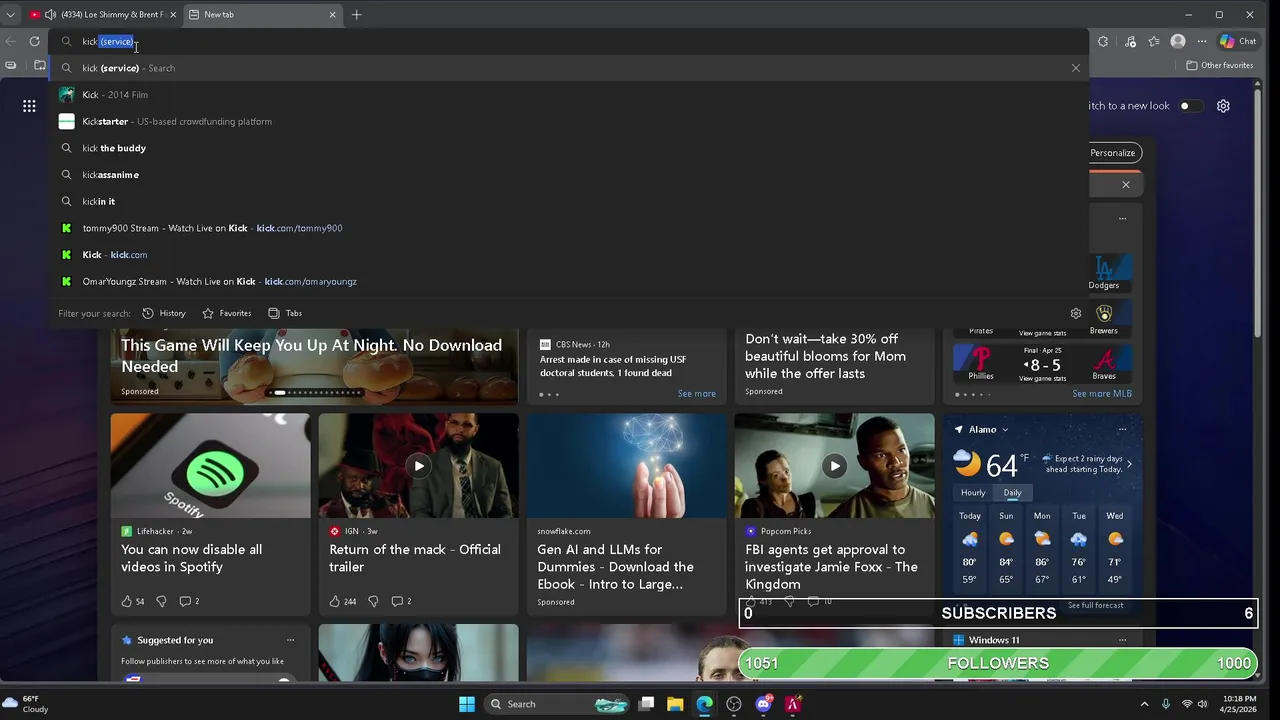Click the taskbar Search box
Viewport: 1280px width, 720px height.
click(x=555, y=704)
